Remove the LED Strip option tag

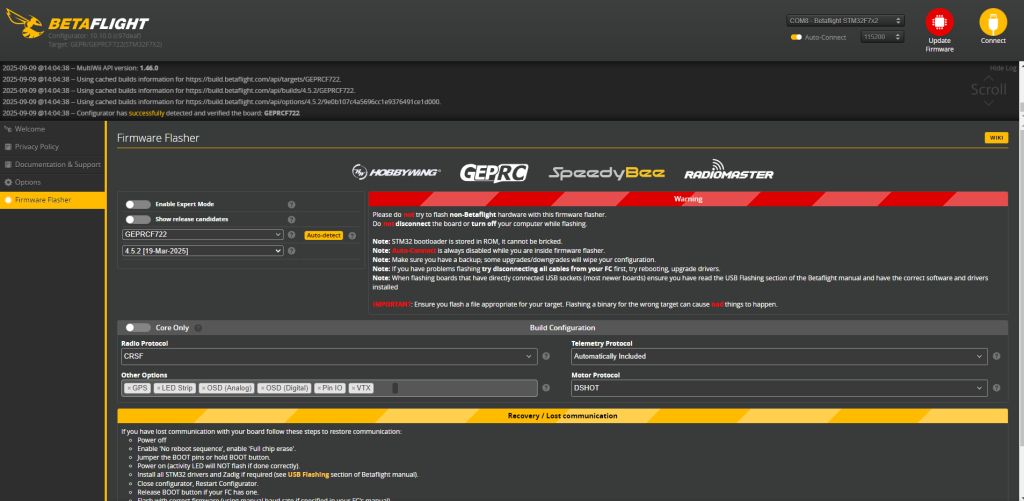click(158, 388)
